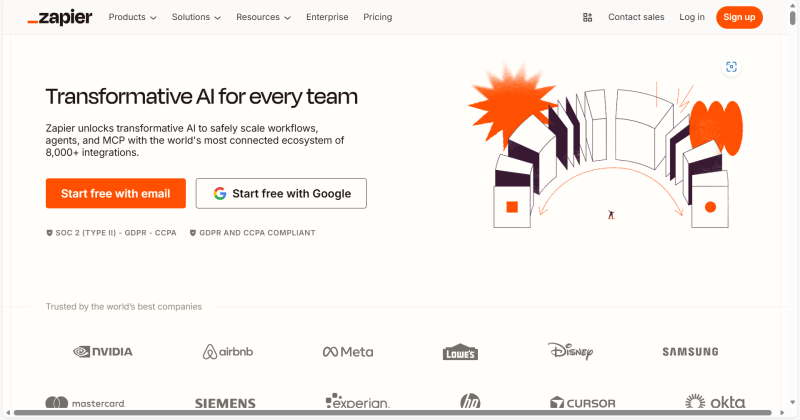Image resolution: width=800 pixels, height=420 pixels.
Task: Expand the Products dropdown menu
Action: pos(132,17)
